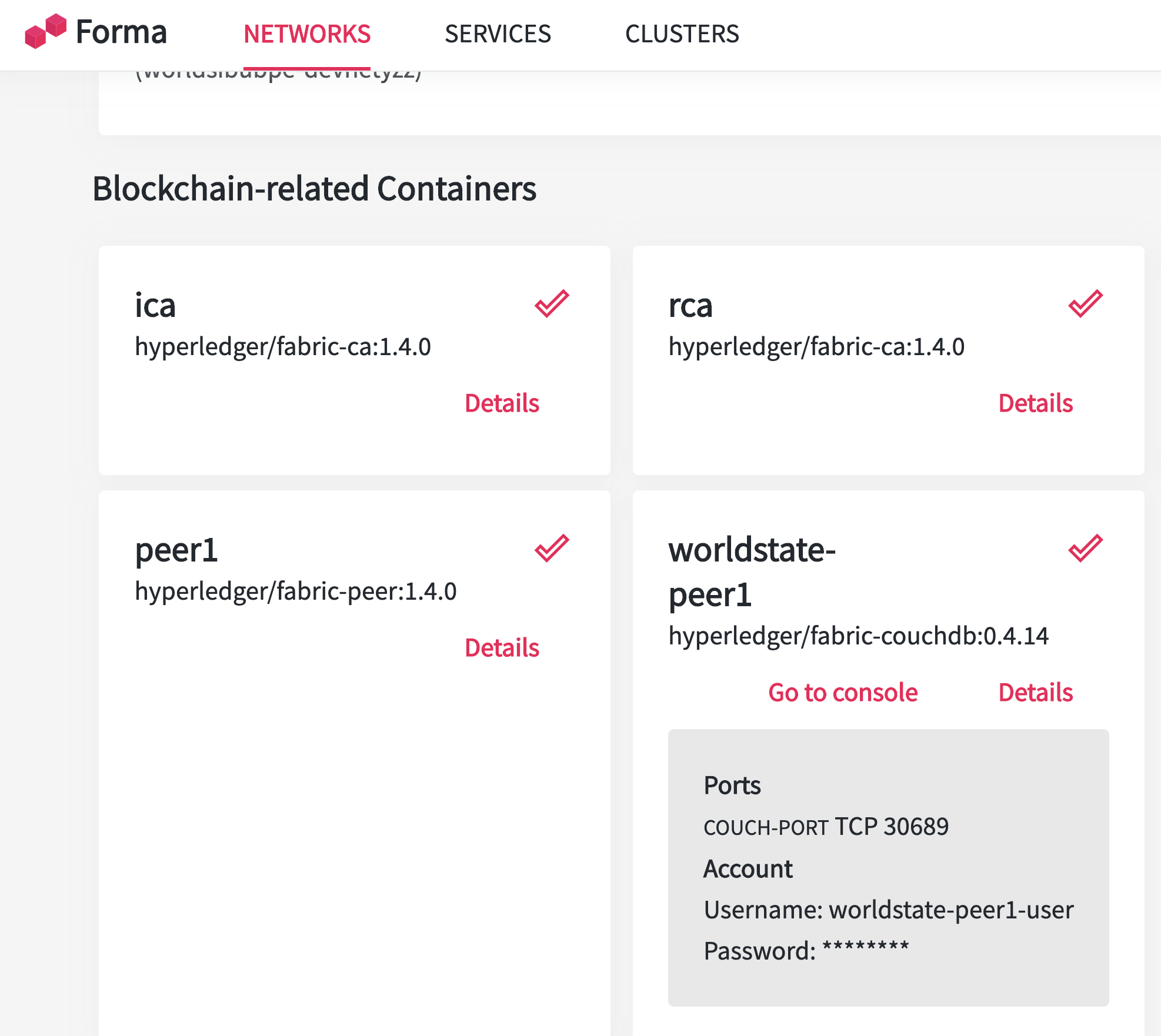1161x1036 pixels.
Task: Click the Forma brand name text
Action: 121,32
